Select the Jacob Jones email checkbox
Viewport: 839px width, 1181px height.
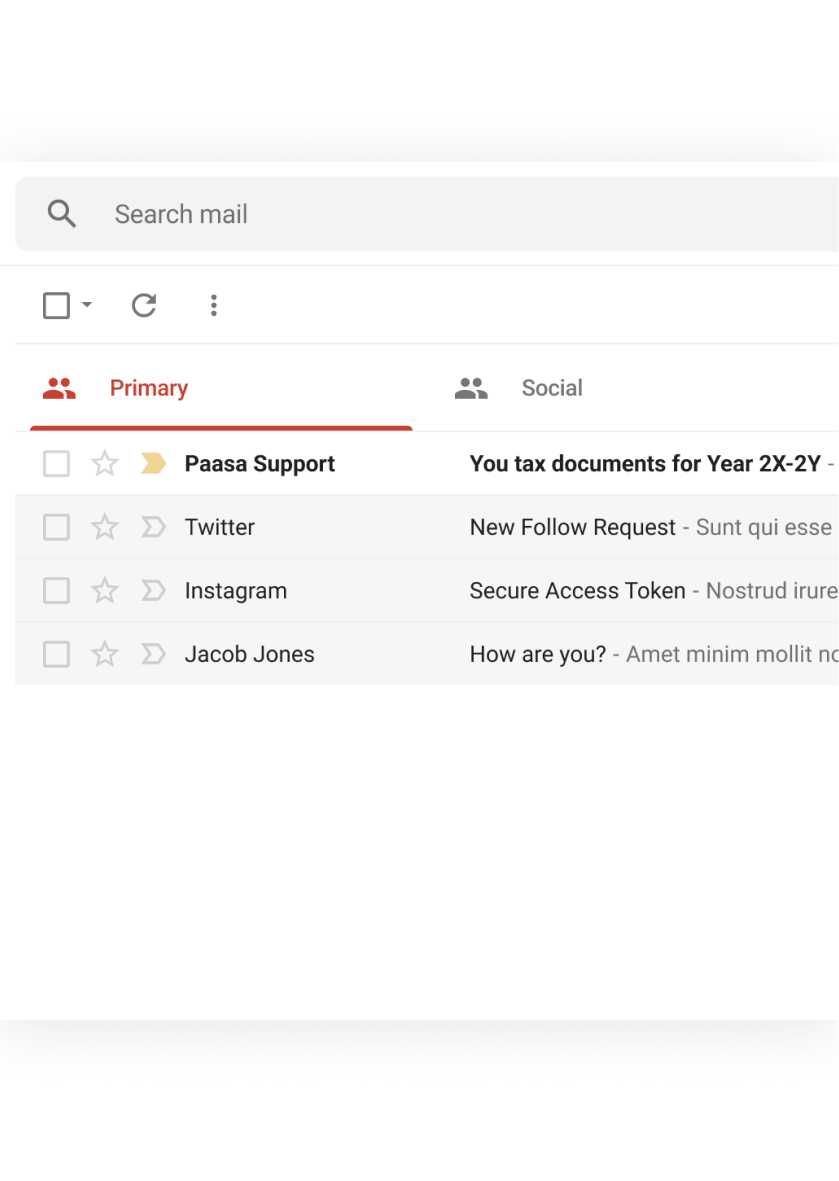tap(56, 655)
